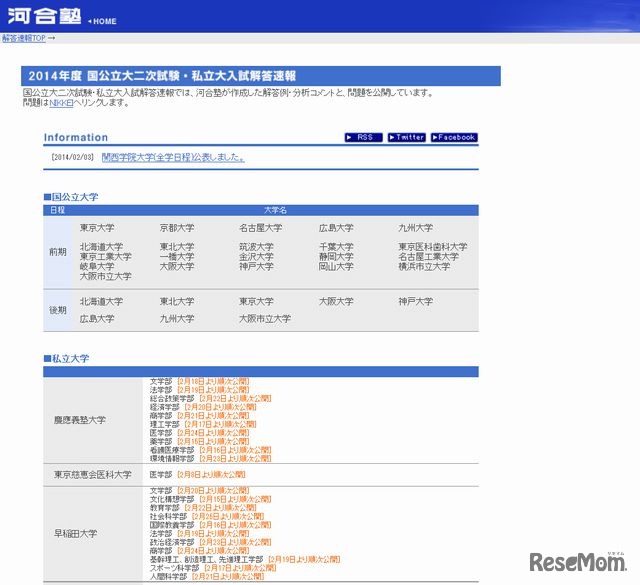Go to HOME link beside logo
The image size is (640, 585).
point(102,21)
